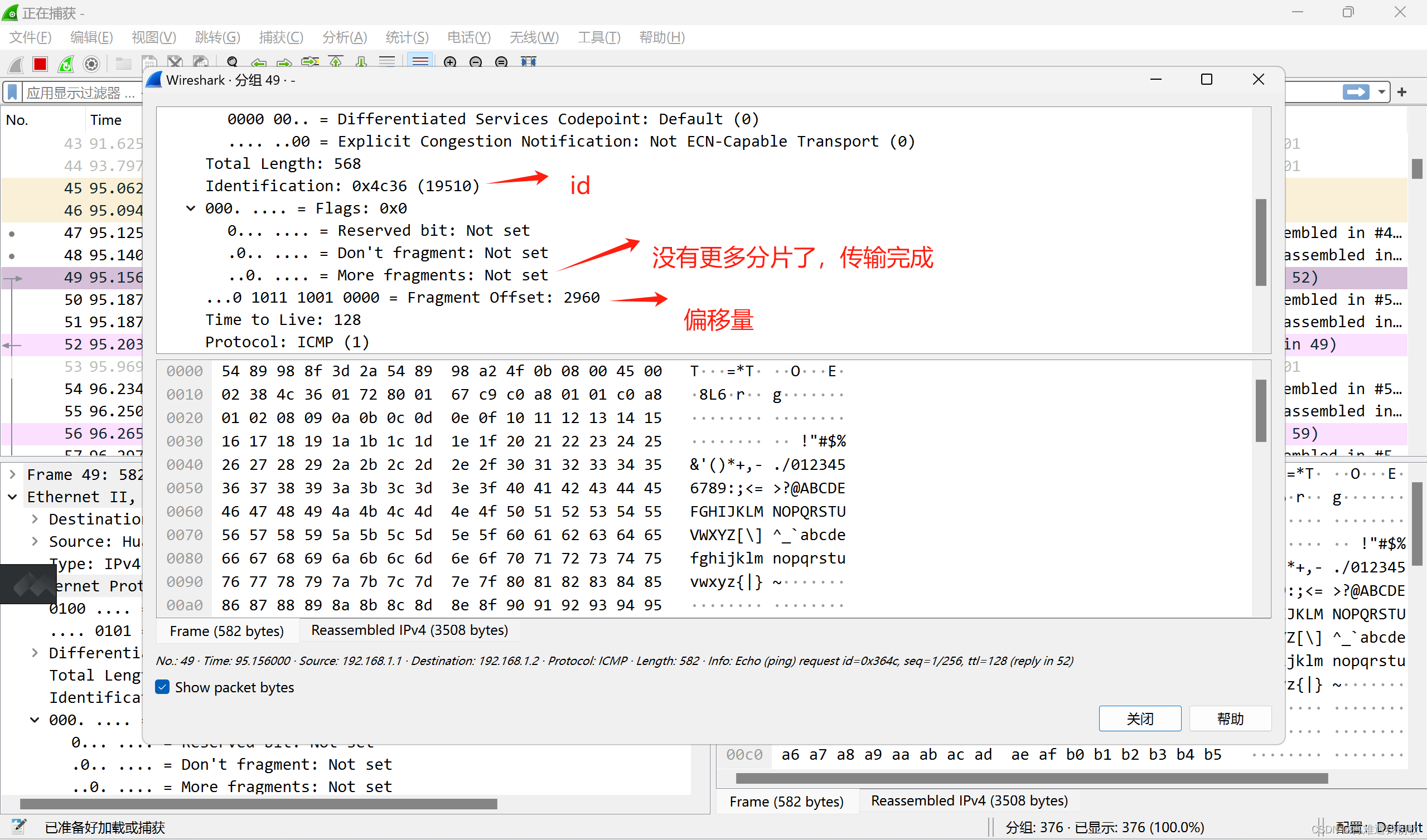Restart the current capture with green fin icon

point(66,64)
